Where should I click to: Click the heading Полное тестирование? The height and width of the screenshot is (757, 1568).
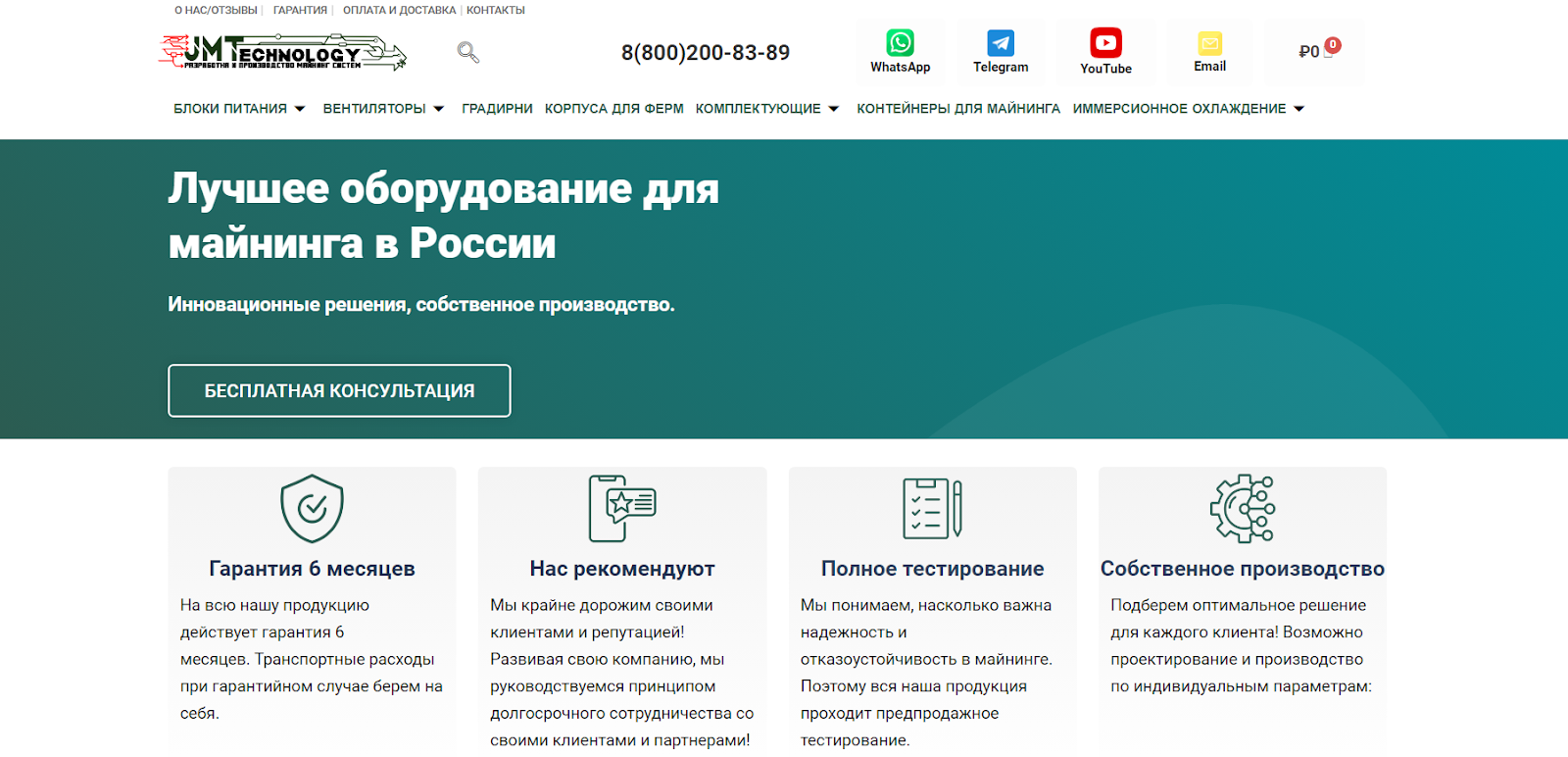point(932,569)
